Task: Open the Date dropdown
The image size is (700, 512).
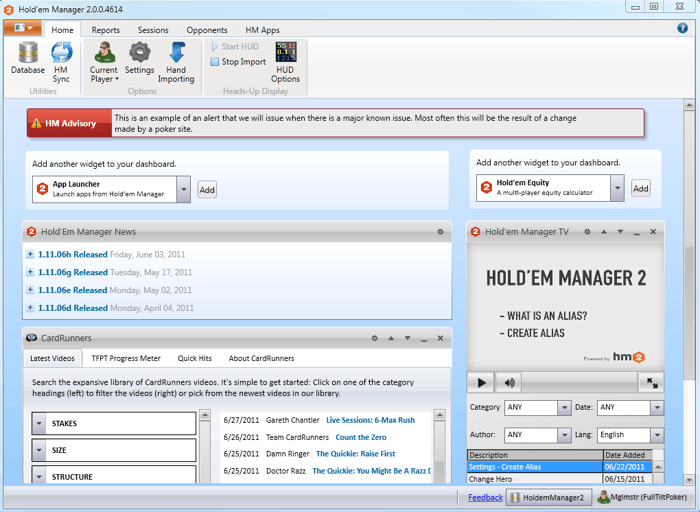Action: pos(657,407)
